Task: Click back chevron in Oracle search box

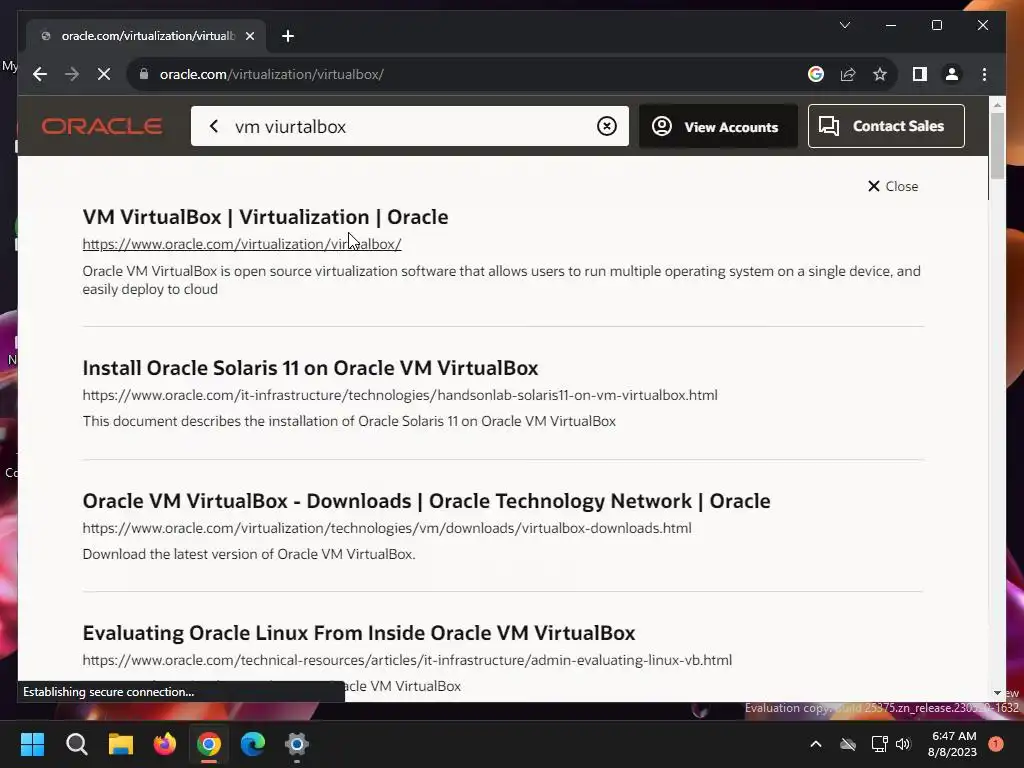Action: click(x=214, y=126)
